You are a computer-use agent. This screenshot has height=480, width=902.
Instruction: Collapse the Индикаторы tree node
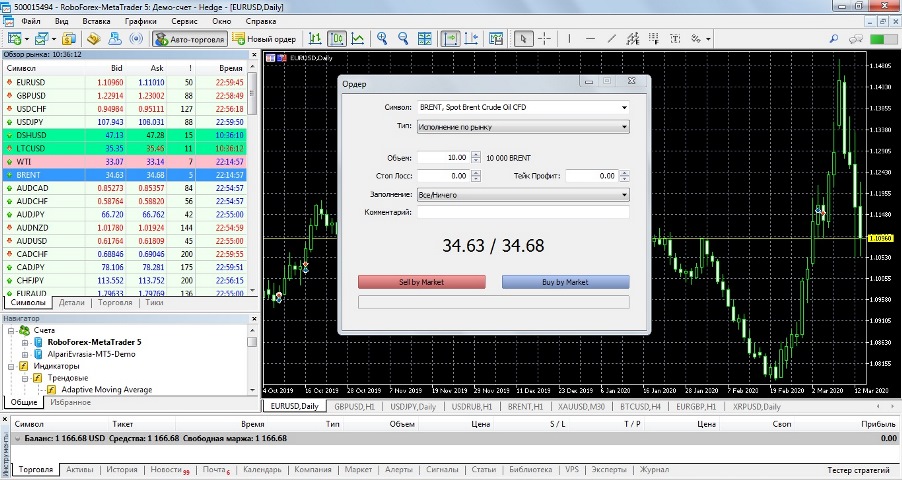point(11,367)
